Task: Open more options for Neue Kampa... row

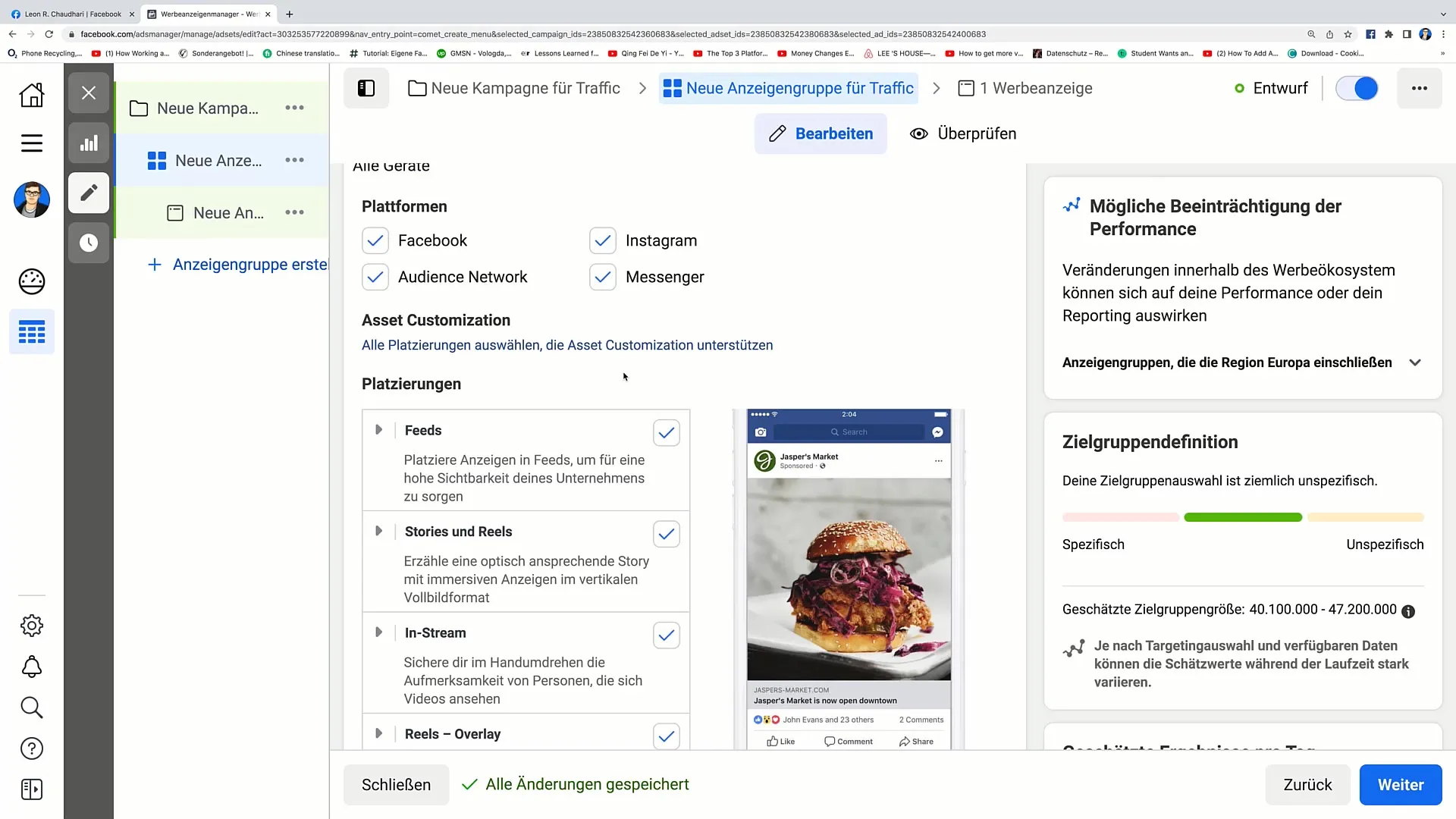Action: point(294,108)
